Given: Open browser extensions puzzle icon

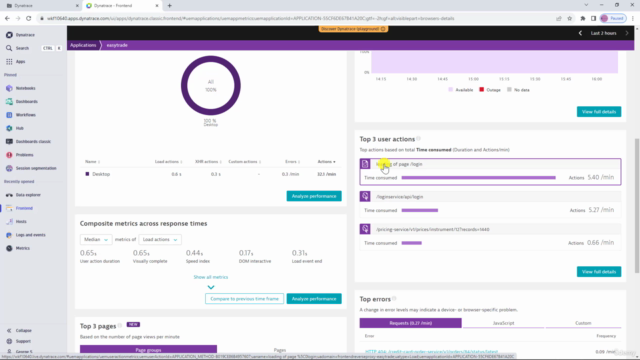Looking at the screenshot, I should (582, 18).
